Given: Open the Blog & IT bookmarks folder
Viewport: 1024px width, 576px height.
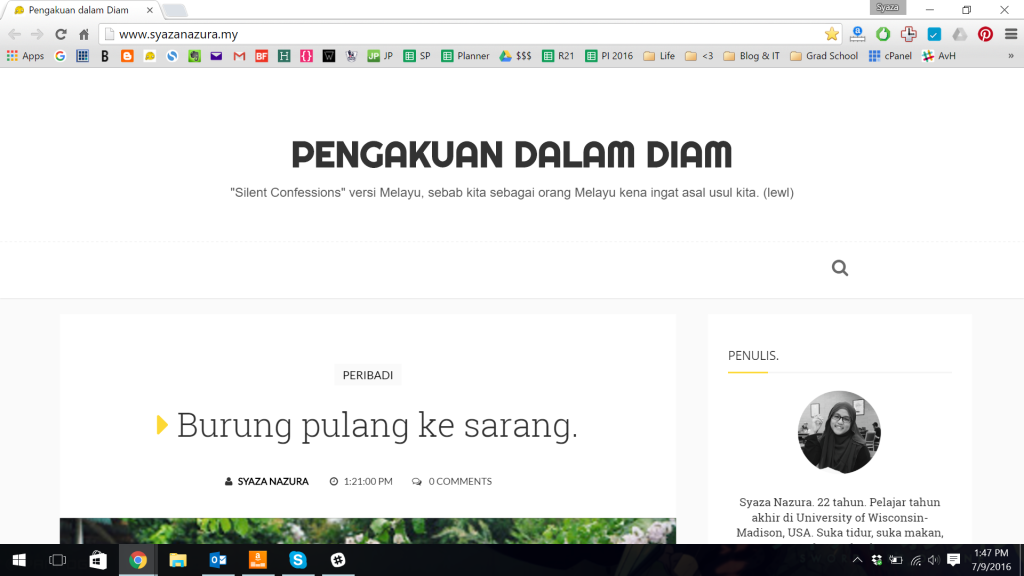Looking at the screenshot, I should (x=751, y=56).
